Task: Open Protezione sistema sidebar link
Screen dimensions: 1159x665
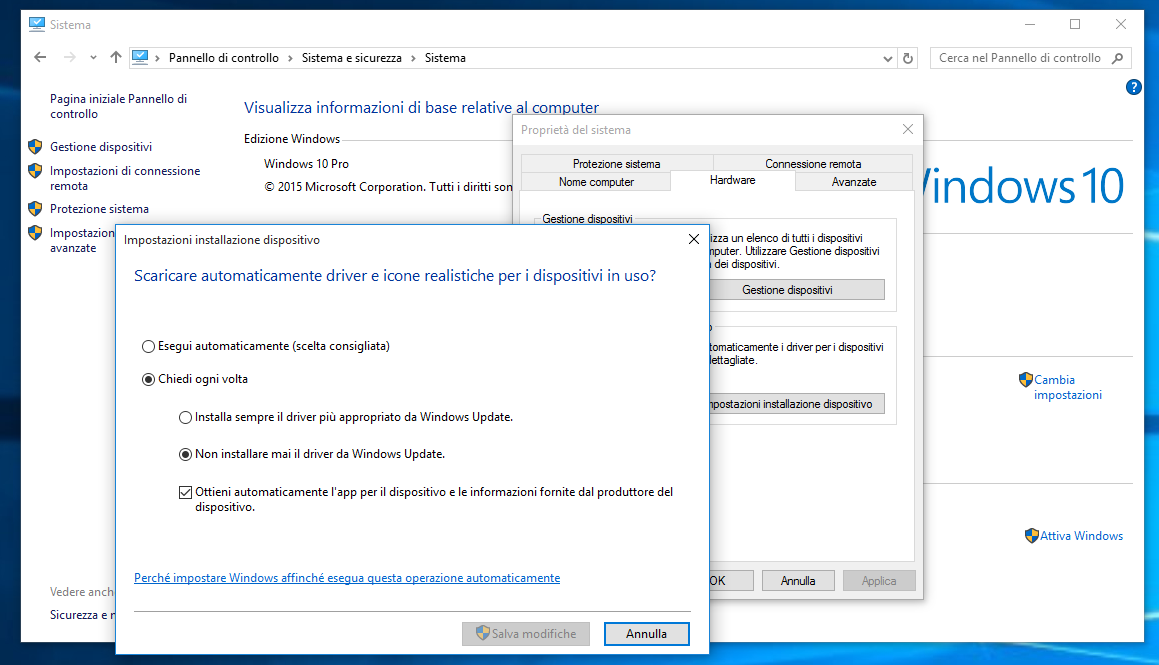Action: coord(99,209)
